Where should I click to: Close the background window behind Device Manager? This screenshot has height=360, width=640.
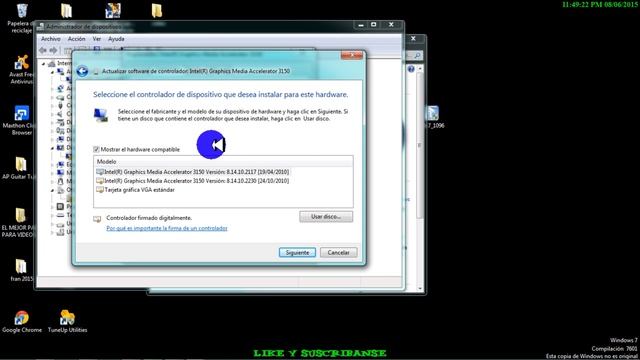click(413, 38)
